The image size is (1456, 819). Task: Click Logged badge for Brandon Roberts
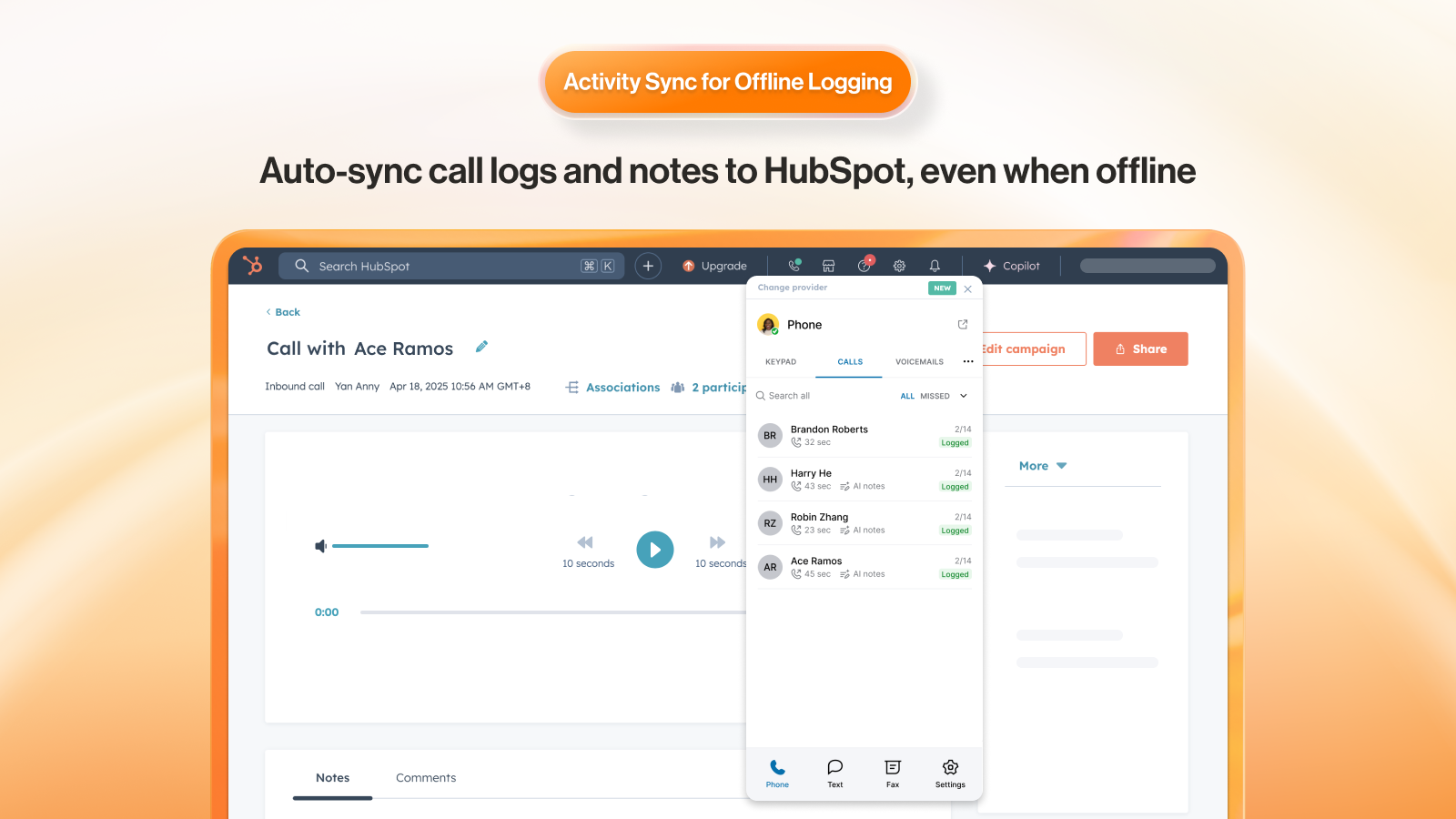[x=955, y=443]
